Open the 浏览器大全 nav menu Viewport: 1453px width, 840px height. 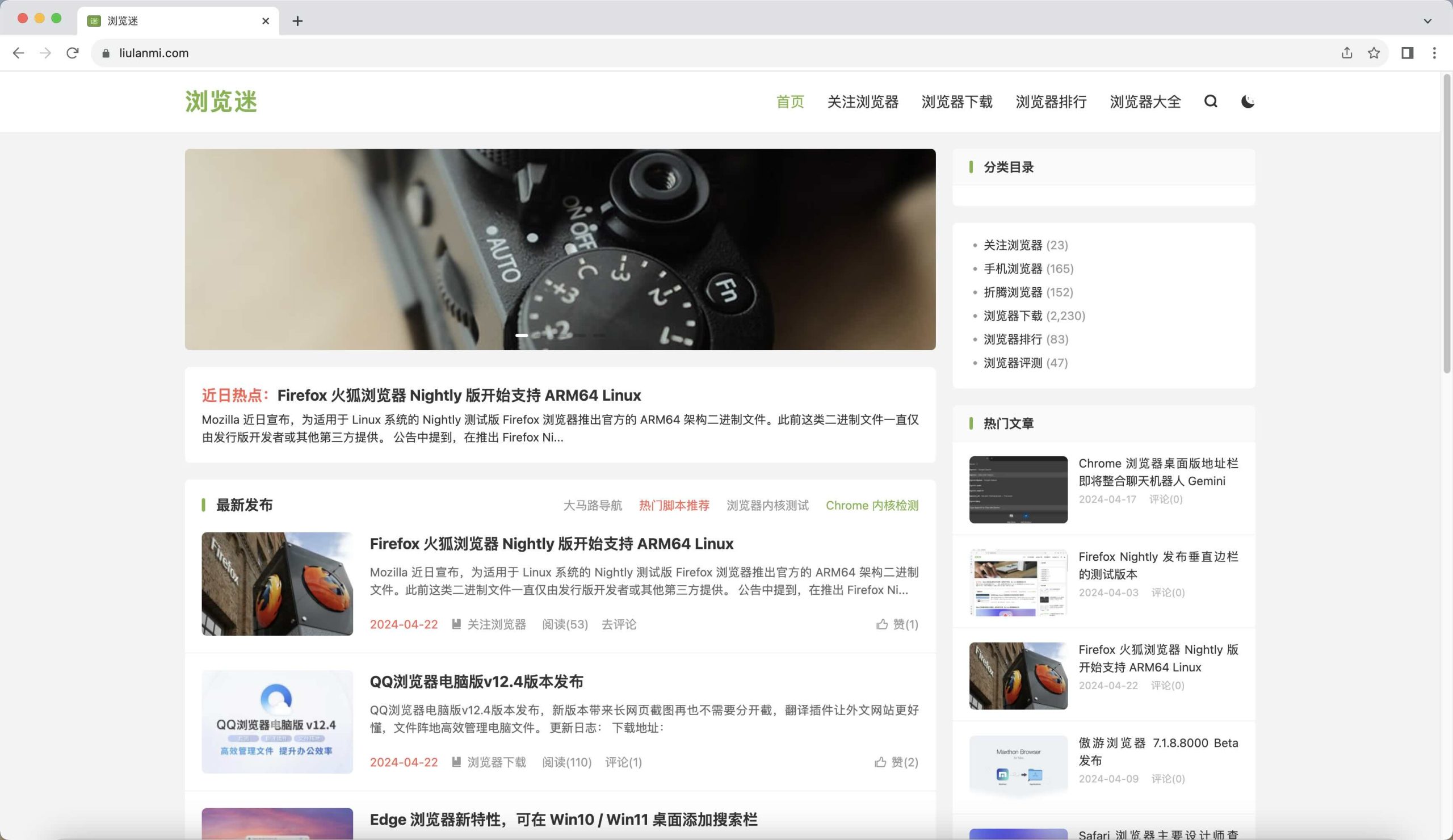(1145, 102)
